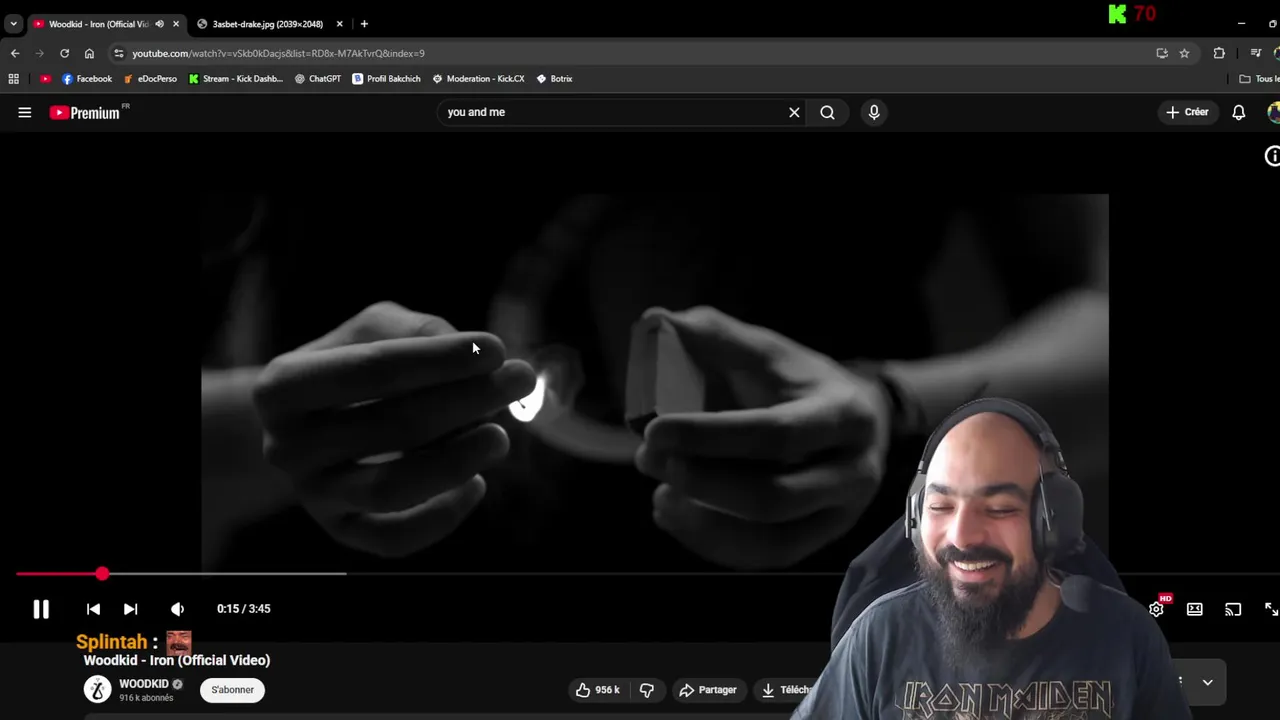Open the Créer menu
The height and width of the screenshot is (720, 1280).
[1187, 112]
